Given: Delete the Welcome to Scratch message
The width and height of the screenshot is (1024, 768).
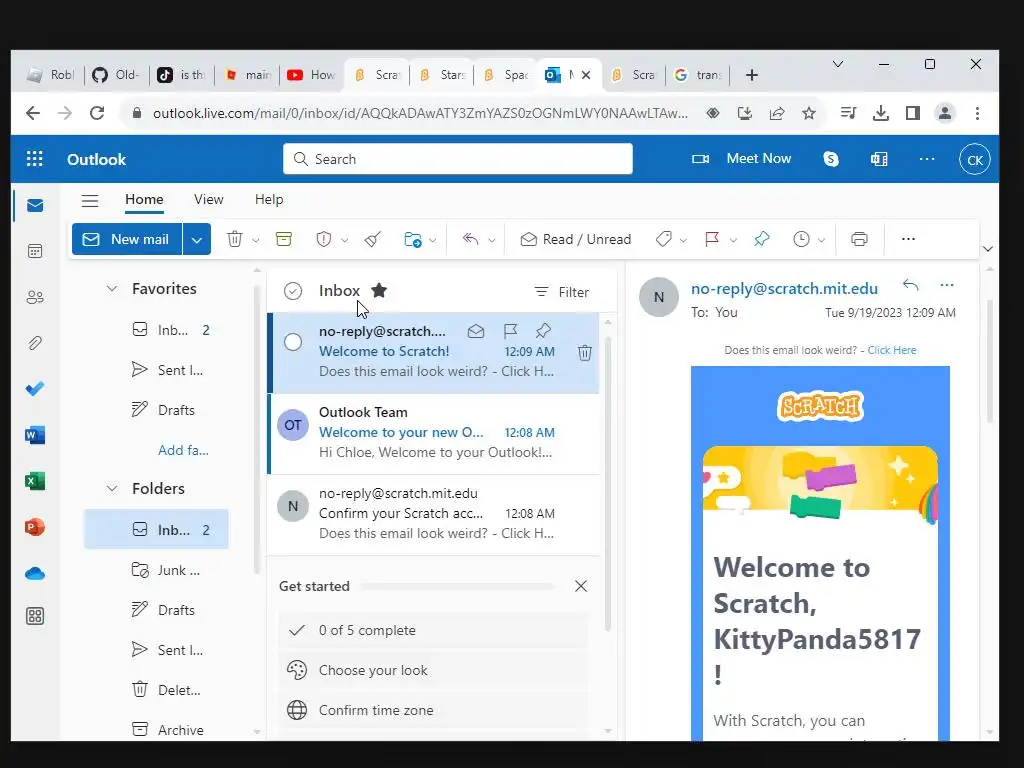Looking at the screenshot, I should (x=584, y=353).
